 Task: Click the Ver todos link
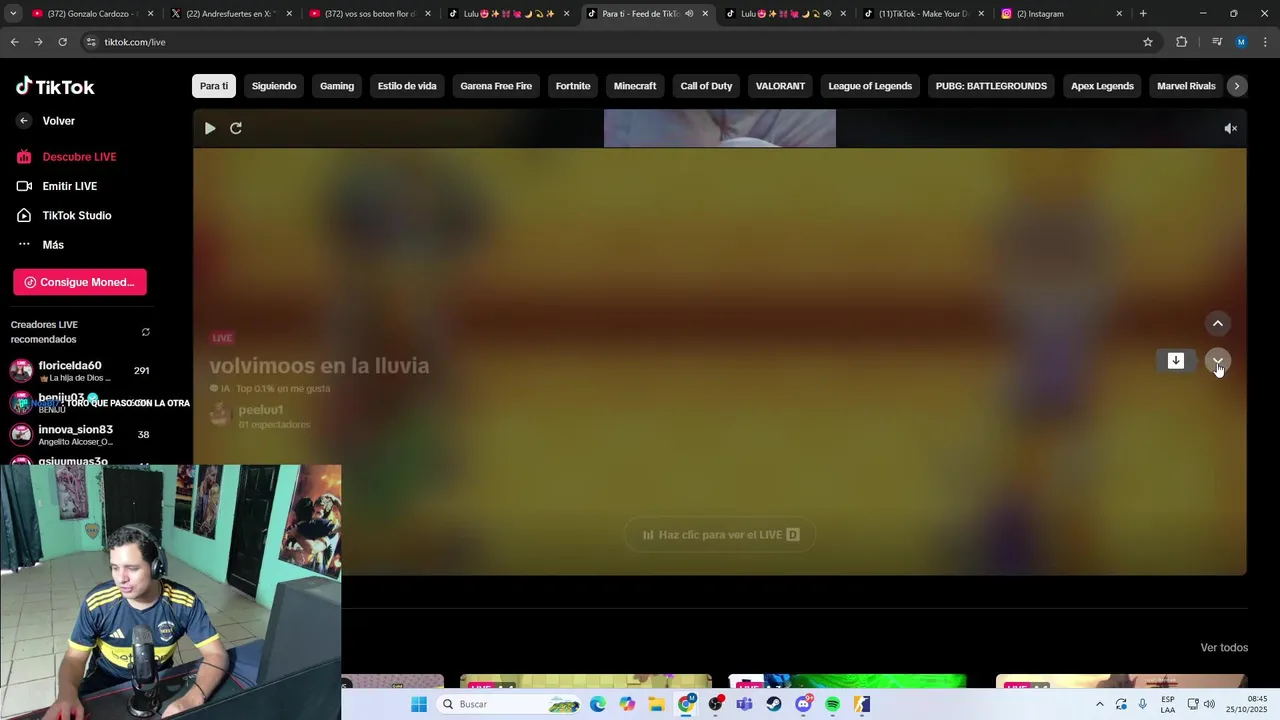pos(1224,648)
